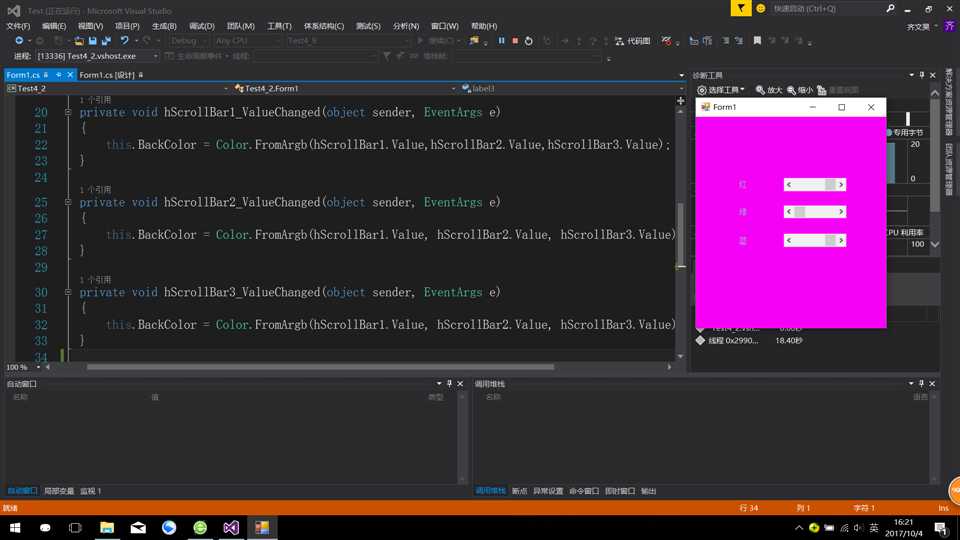Image resolution: width=960 pixels, height=540 pixels.
Task: Switch to the 断点 tab
Action: click(519, 491)
